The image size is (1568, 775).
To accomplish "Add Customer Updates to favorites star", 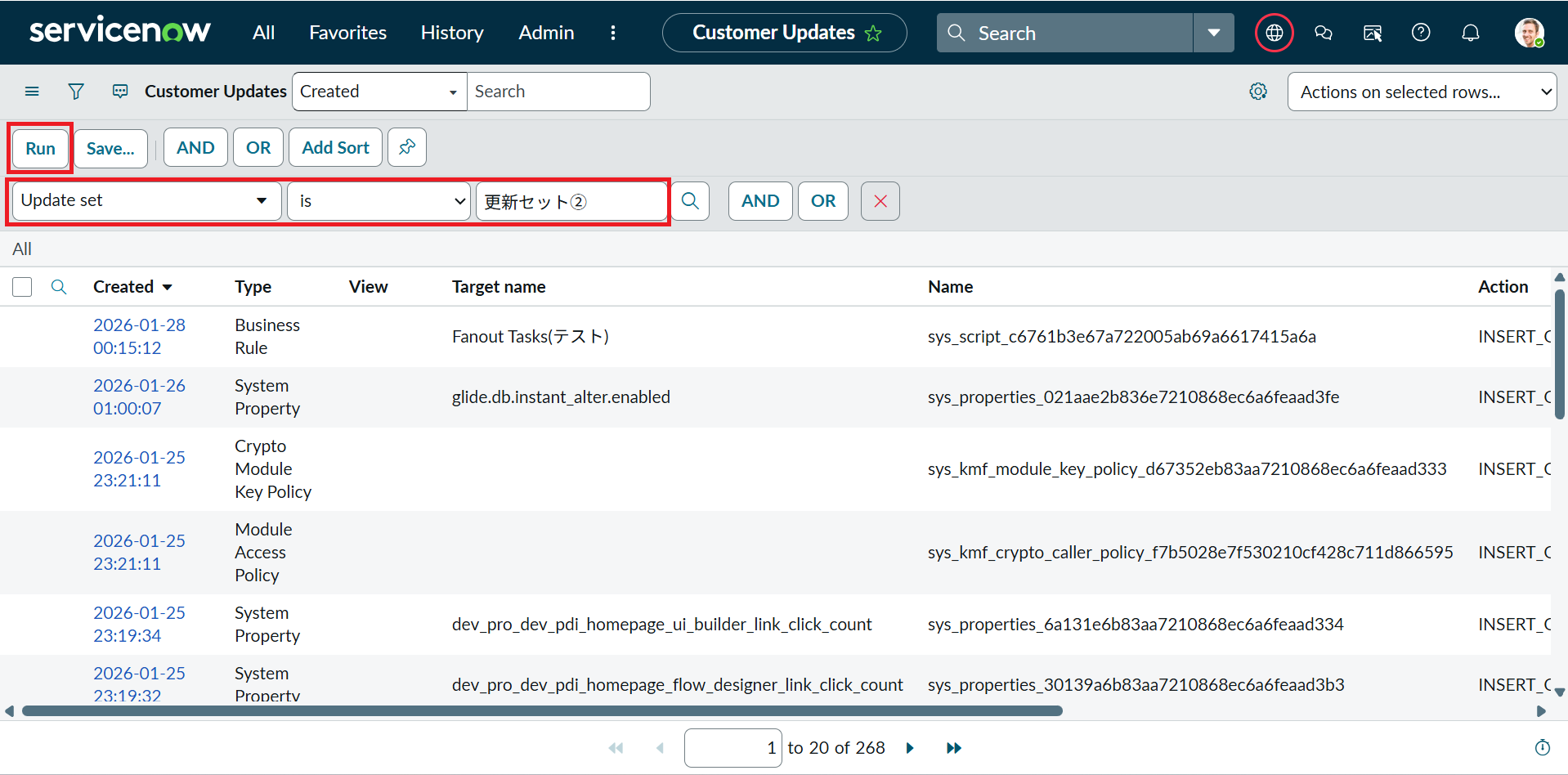I will click(873, 34).
